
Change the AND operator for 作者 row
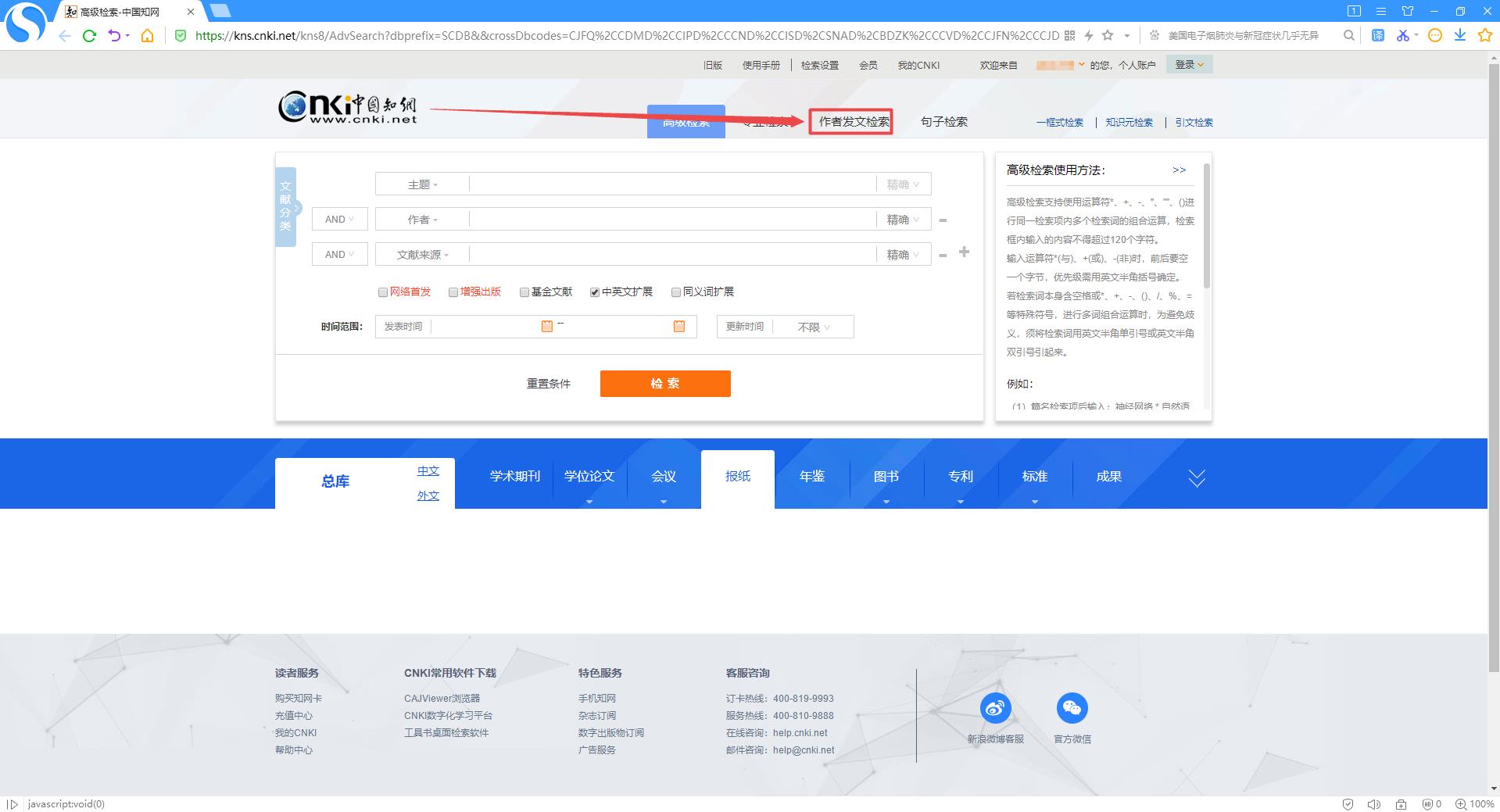(340, 220)
